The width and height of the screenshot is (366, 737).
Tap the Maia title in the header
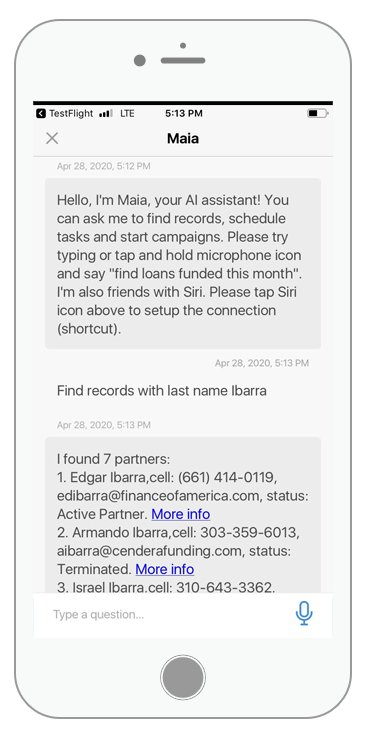click(183, 138)
